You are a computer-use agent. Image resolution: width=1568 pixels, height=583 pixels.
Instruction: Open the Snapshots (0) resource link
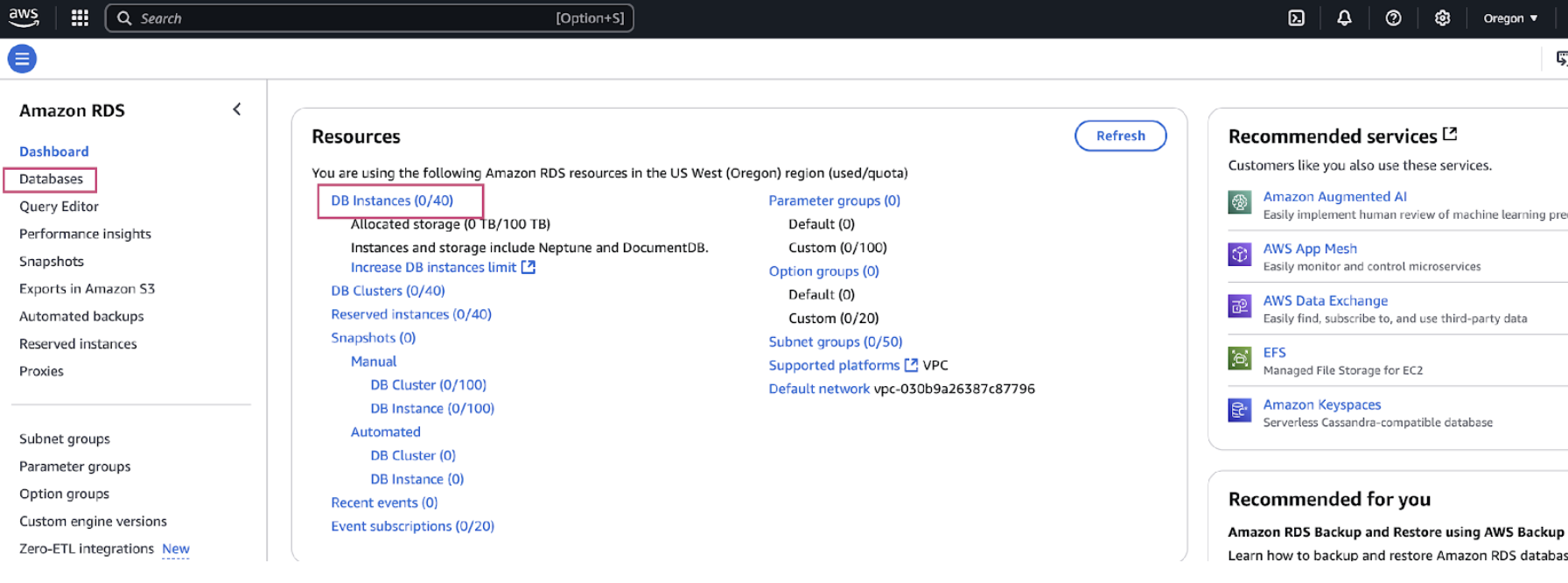pos(374,338)
